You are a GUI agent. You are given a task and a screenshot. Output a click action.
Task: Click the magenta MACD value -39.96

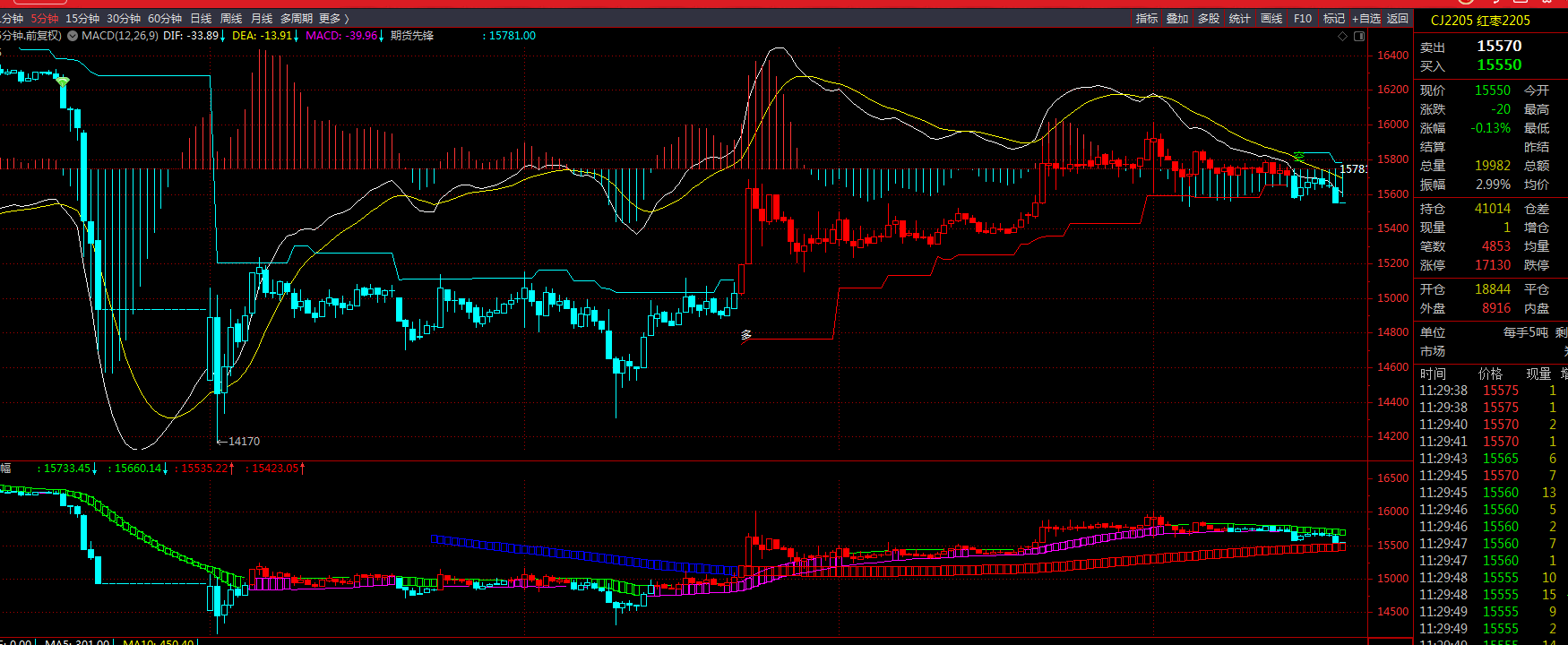pyautogui.click(x=361, y=36)
